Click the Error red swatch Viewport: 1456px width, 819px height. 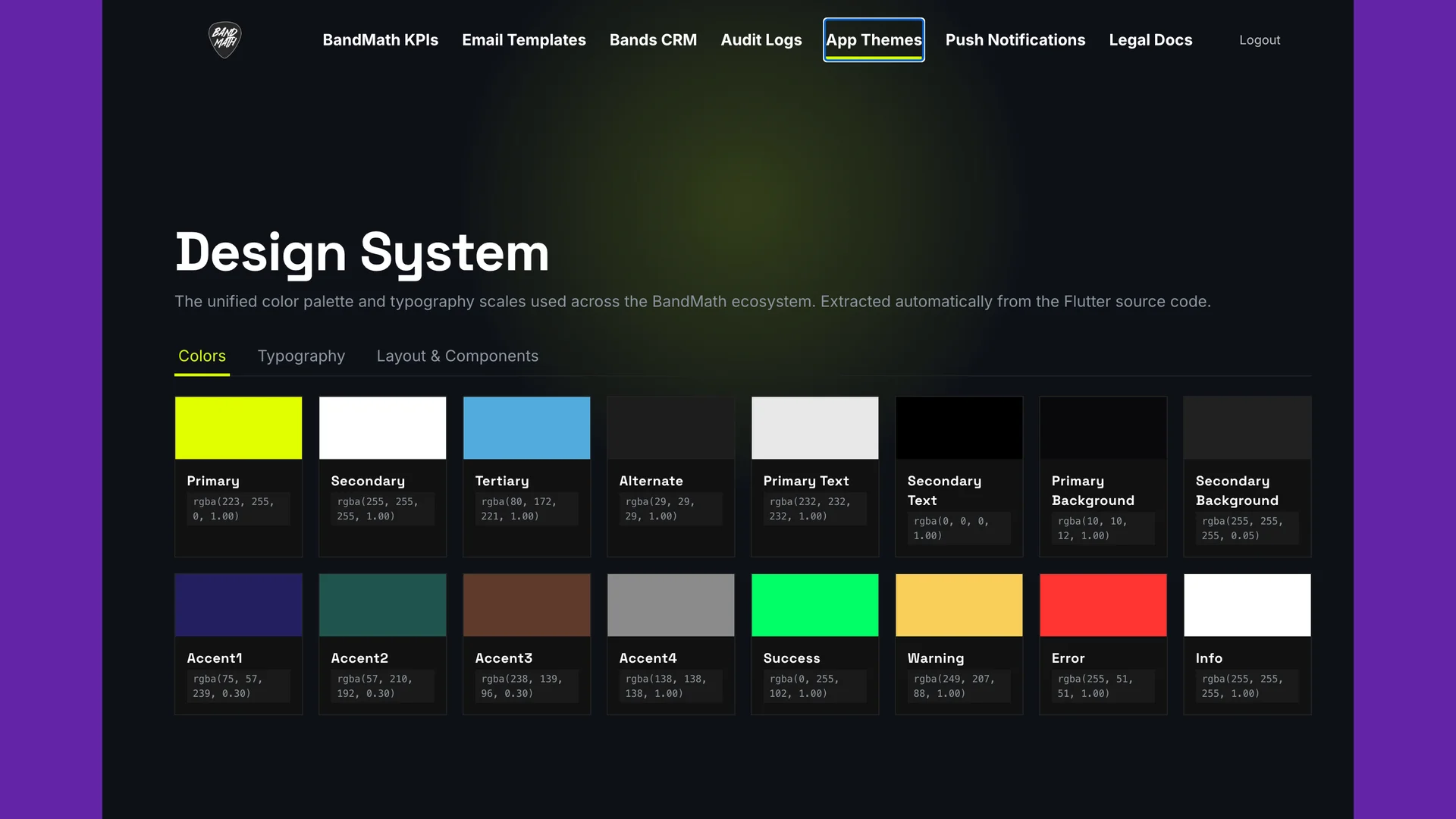pyautogui.click(x=1103, y=605)
